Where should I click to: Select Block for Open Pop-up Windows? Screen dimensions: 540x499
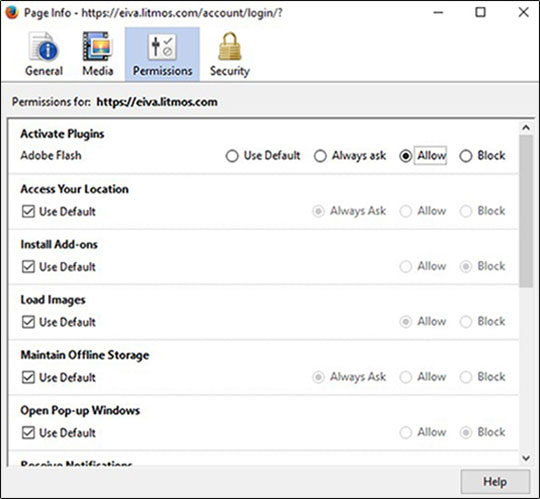pos(466,433)
